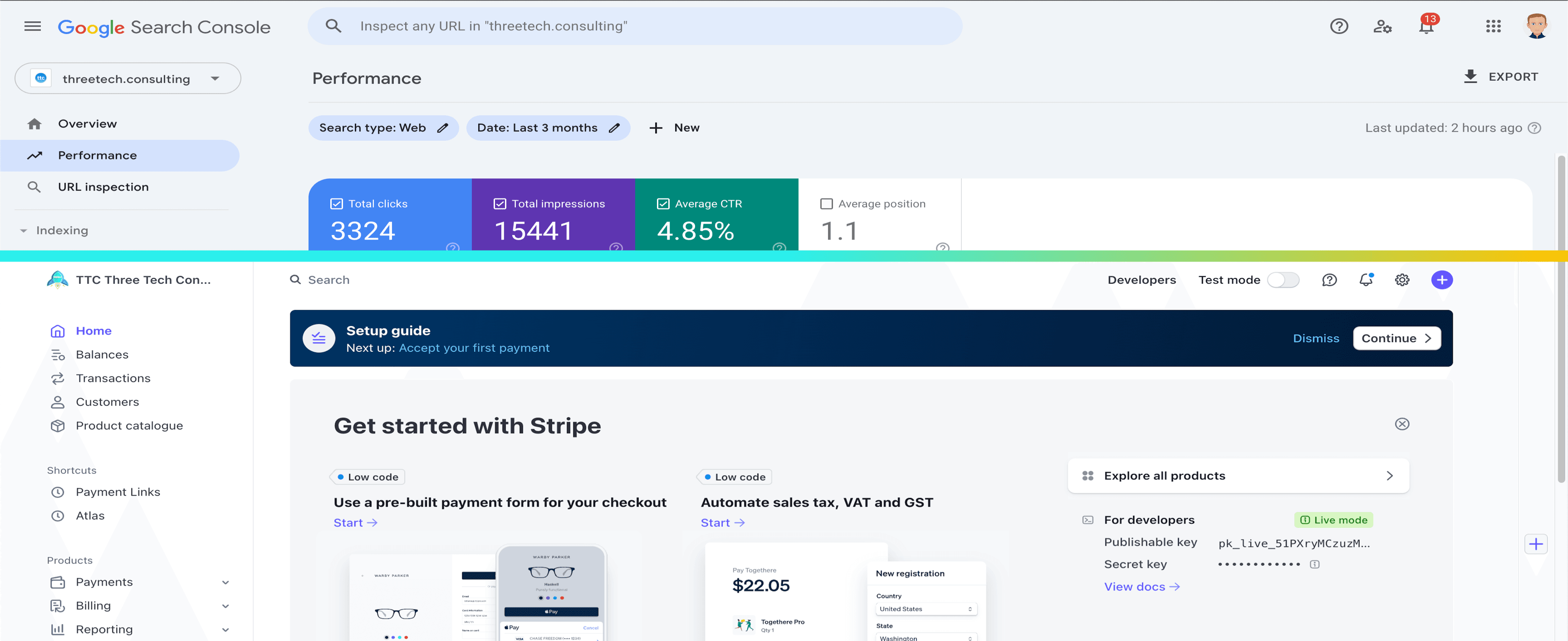1568x641 pixels.
Task: Open the Google apps grid
Action: point(1493,26)
